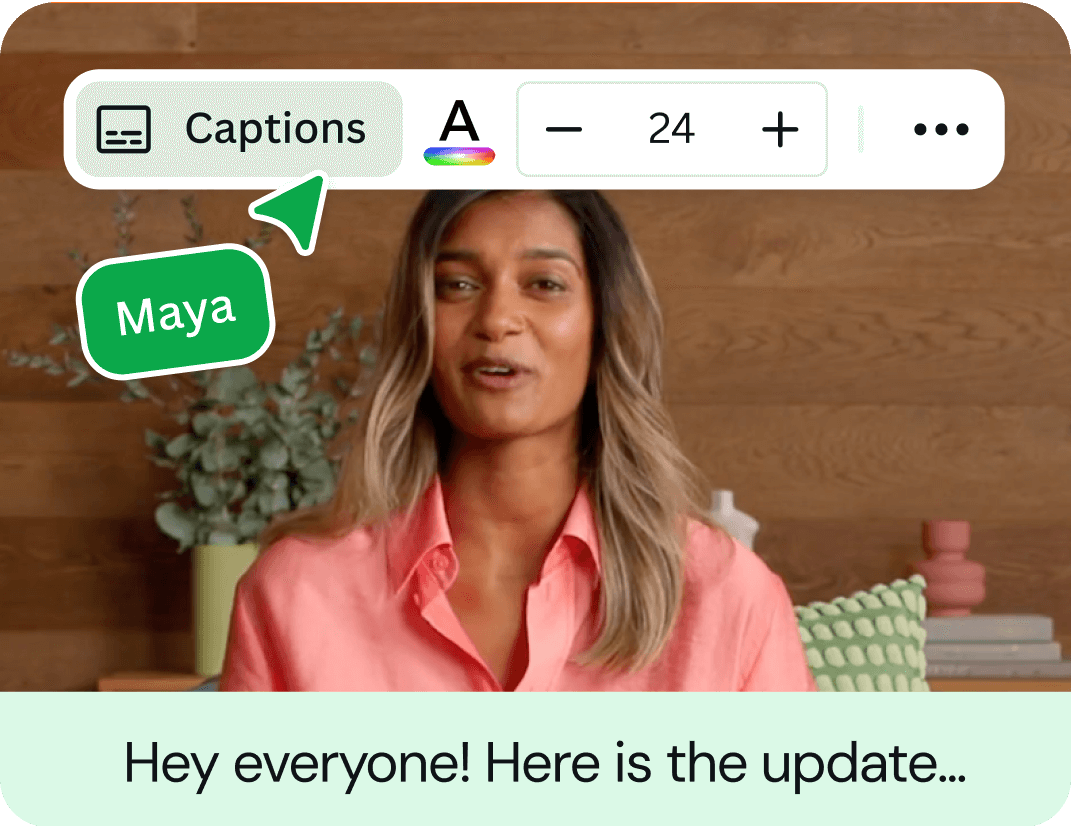Open the text color A icon
Screen dimensions: 1071x826
pyautogui.click(x=459, y=121)
